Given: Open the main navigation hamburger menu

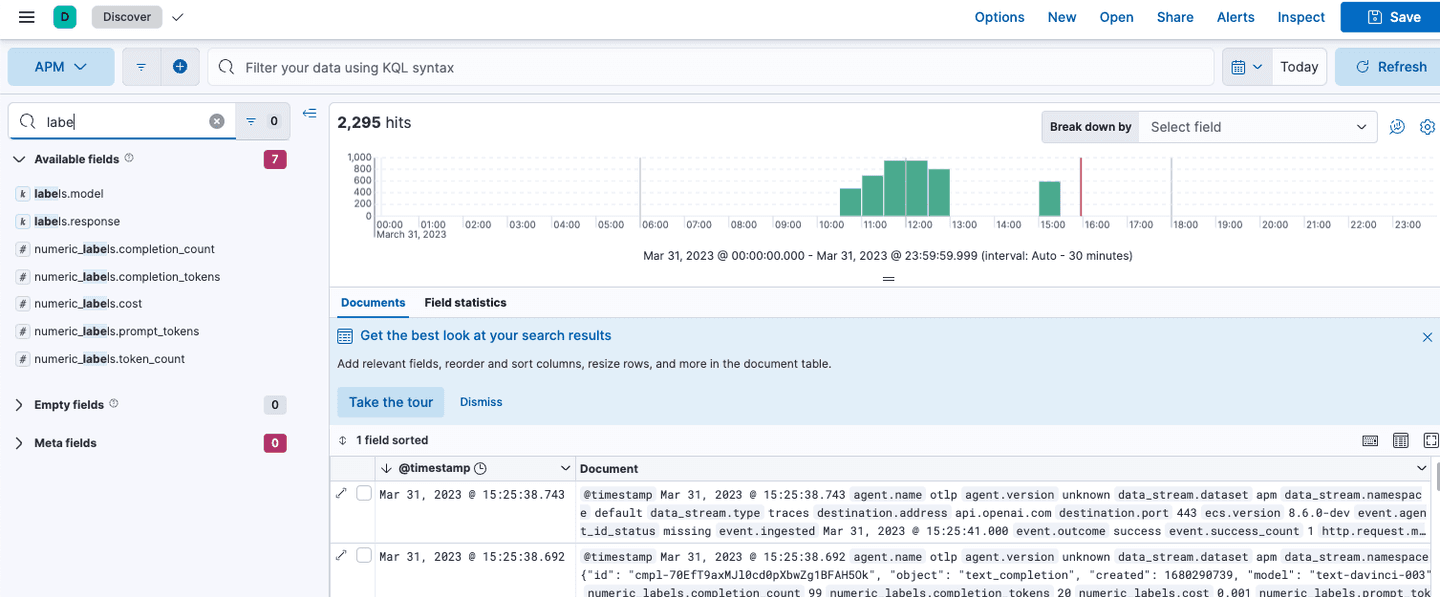Looking at the screenshot, I should pyautogui.click(x=26, y=16).
